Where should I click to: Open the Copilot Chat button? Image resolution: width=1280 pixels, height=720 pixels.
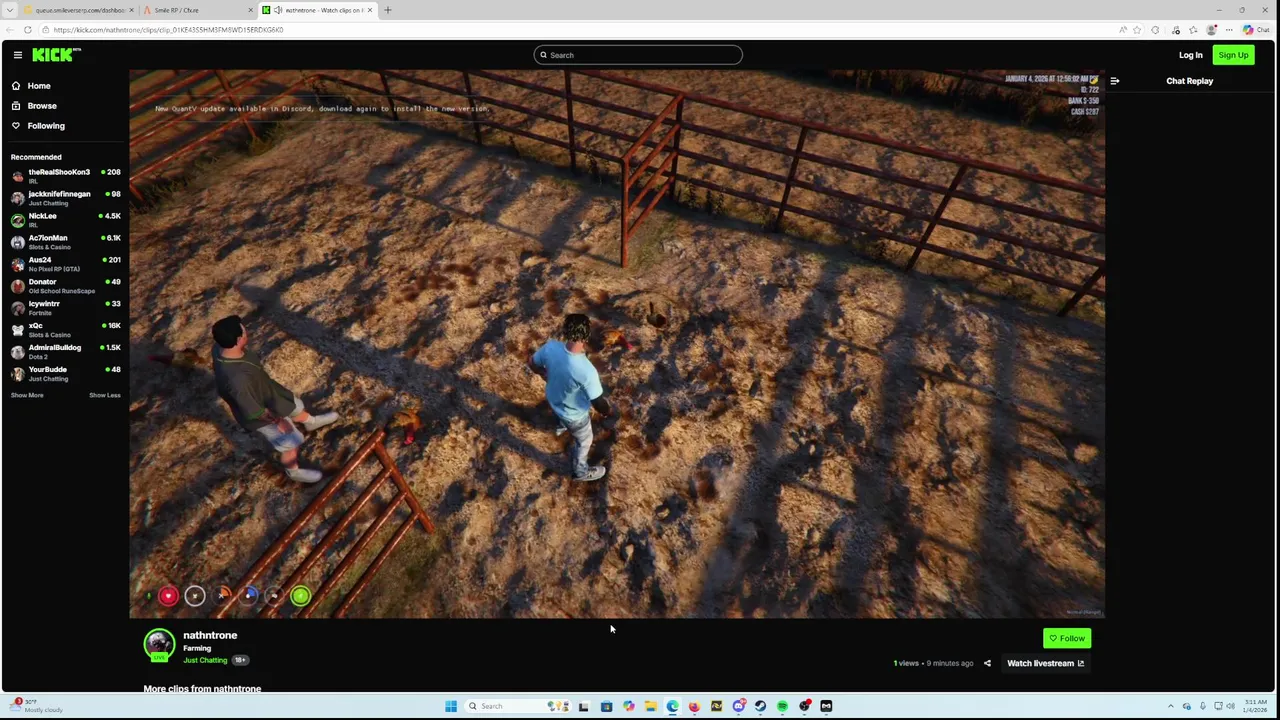pos(1257,30)
